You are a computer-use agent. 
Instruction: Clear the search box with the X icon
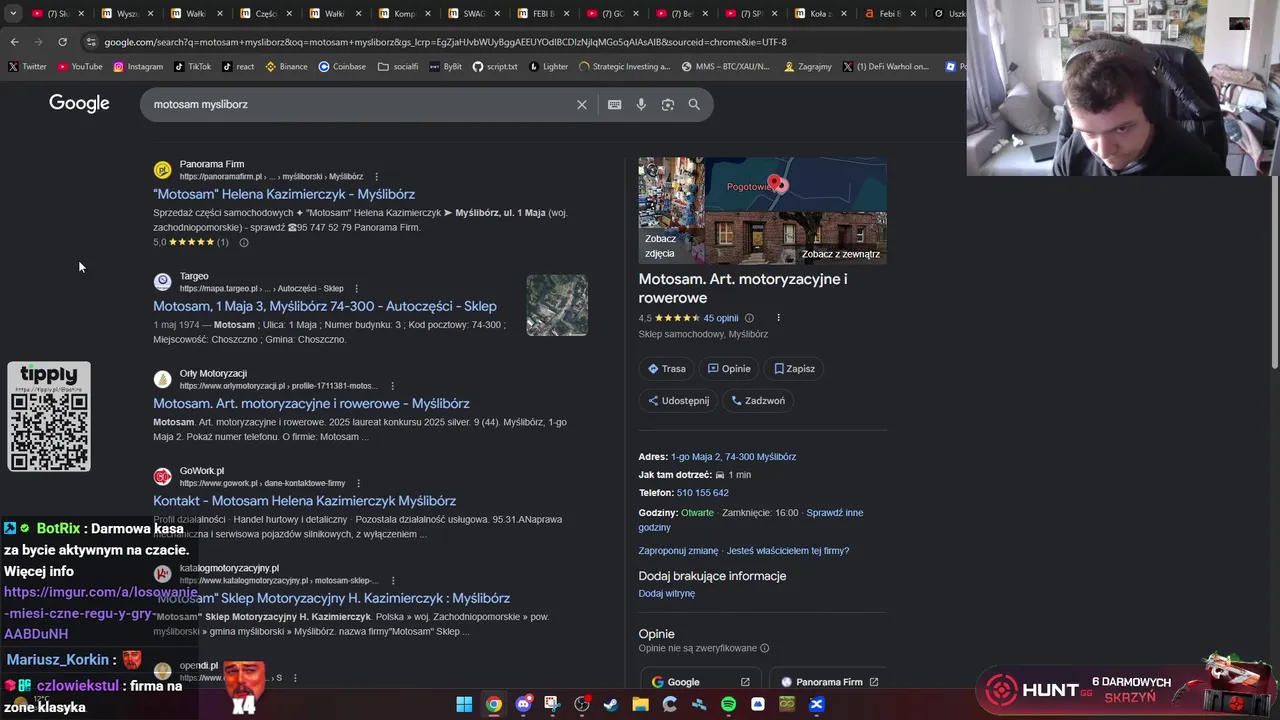tap(582, 104)
